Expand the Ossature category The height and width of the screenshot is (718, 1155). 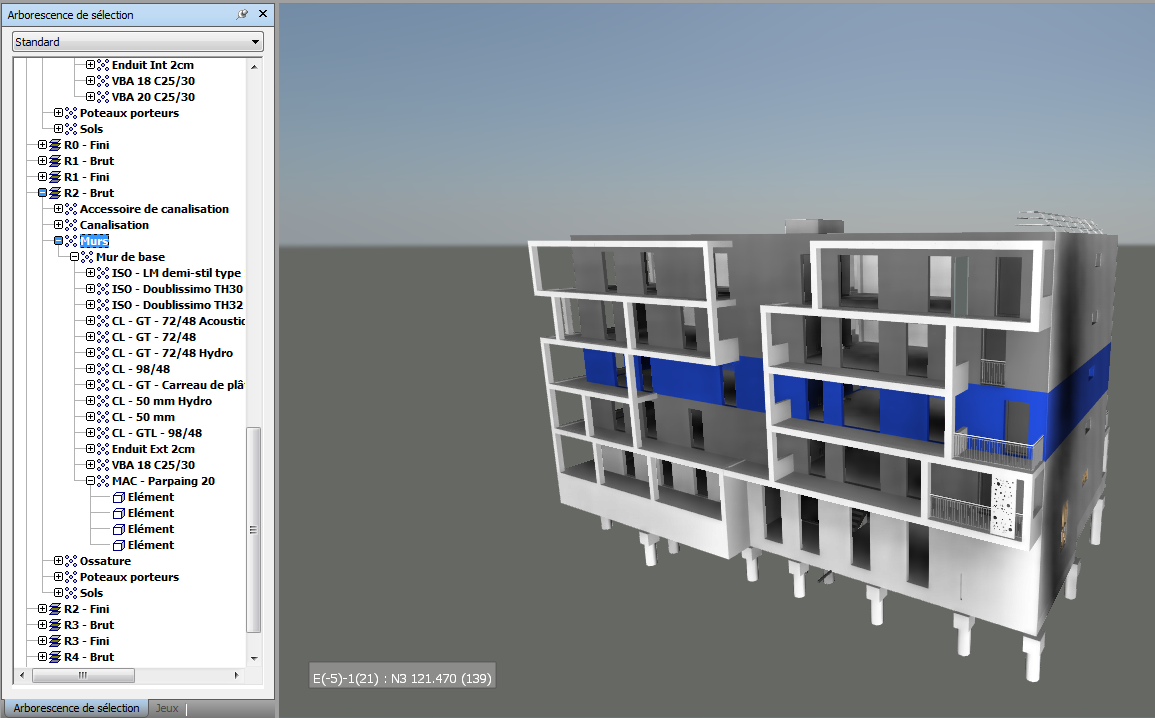(58, 561)
